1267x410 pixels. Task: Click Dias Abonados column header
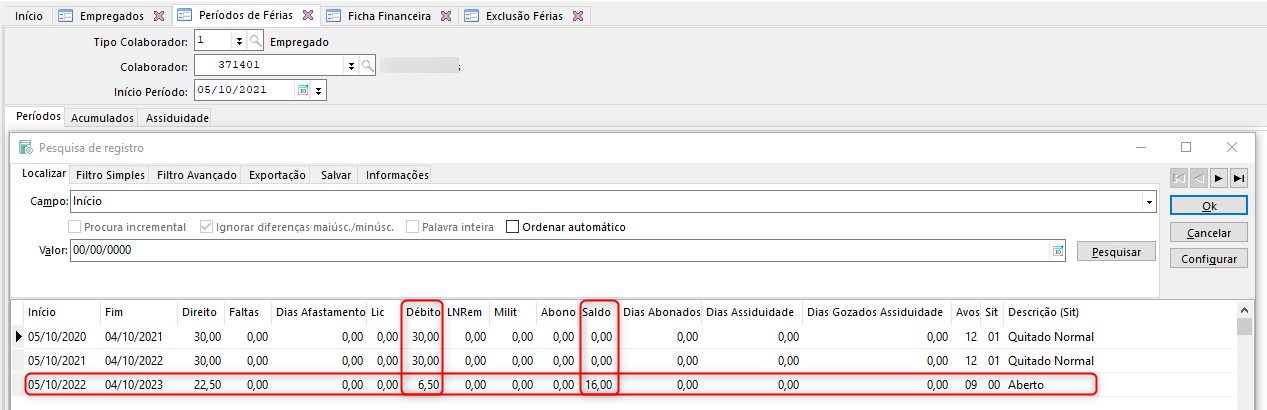click(661, 312)
